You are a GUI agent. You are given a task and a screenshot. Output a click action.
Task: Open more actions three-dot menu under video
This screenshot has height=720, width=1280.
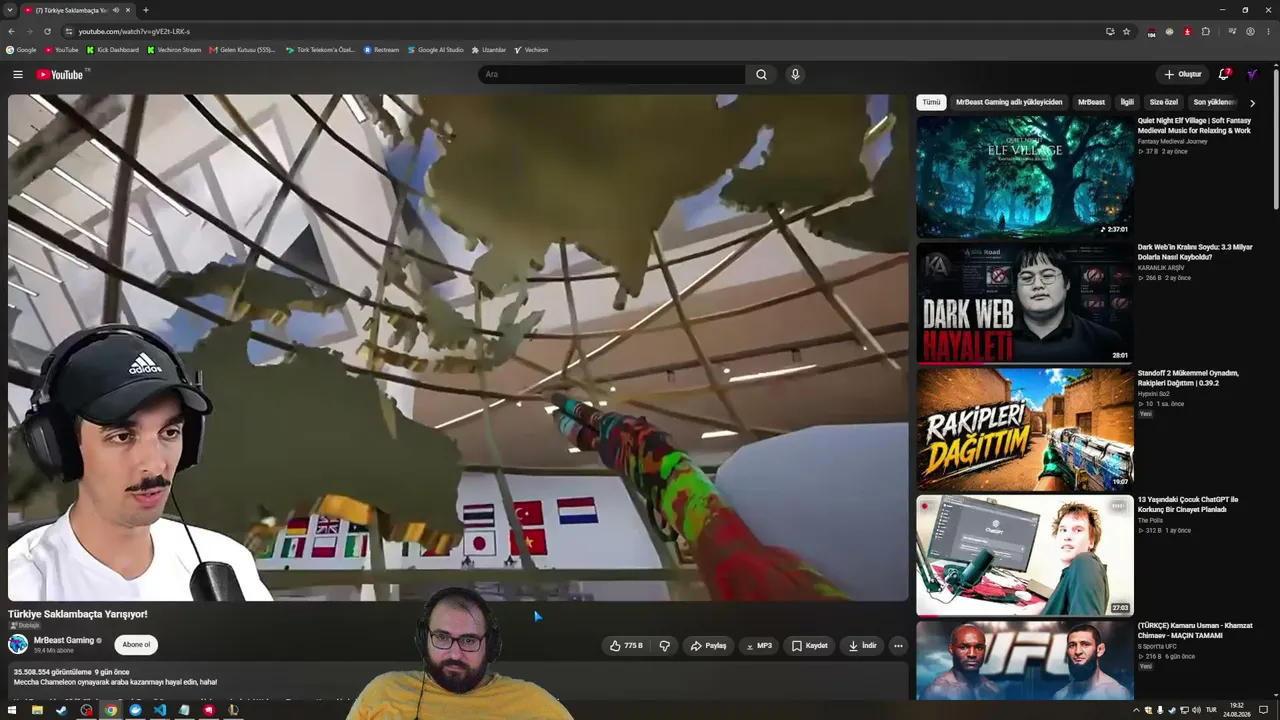(x=898, y=646)
